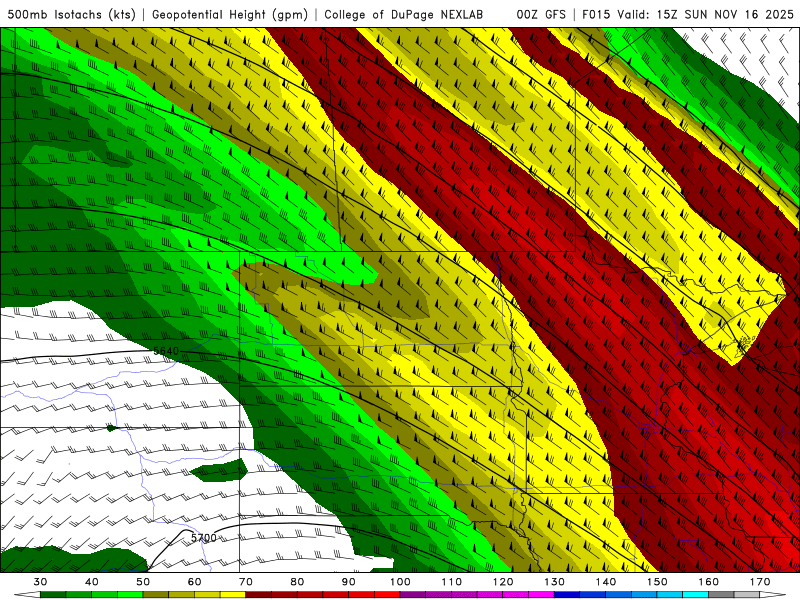The height and width of the screenshot is (600, 800).
Task: Pick the bright red swatch ending at 100
Action: [387, 595]
